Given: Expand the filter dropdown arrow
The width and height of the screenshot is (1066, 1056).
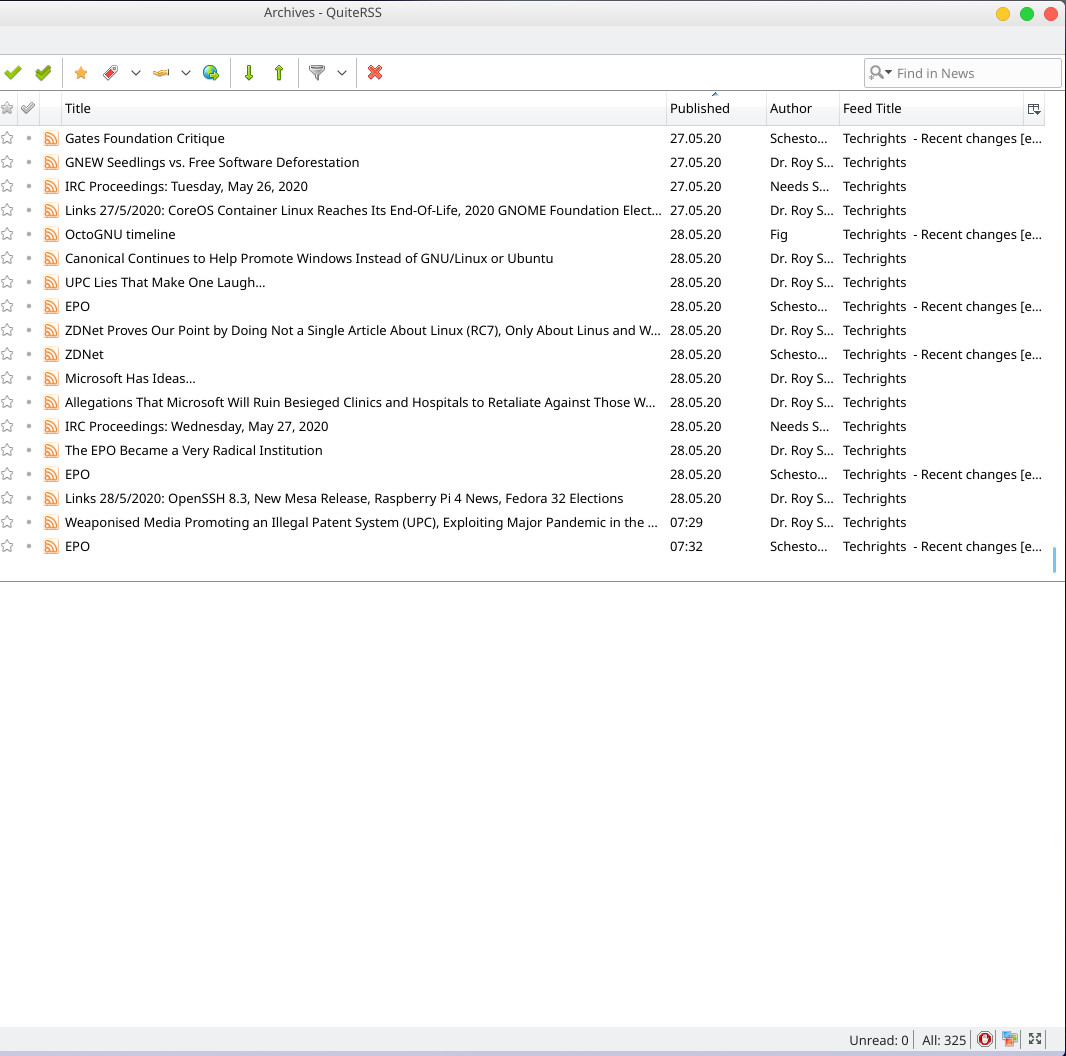Looking at the screenshot, I should pos(342,73).
